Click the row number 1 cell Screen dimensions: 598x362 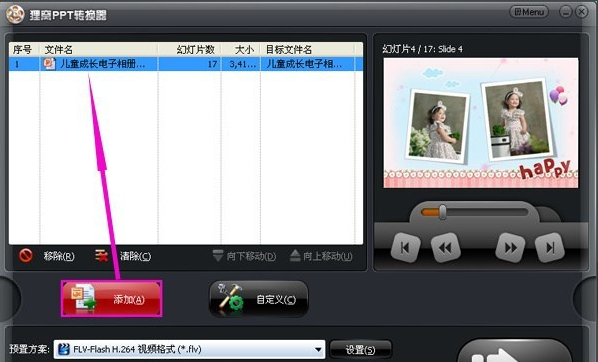(17, 64)
